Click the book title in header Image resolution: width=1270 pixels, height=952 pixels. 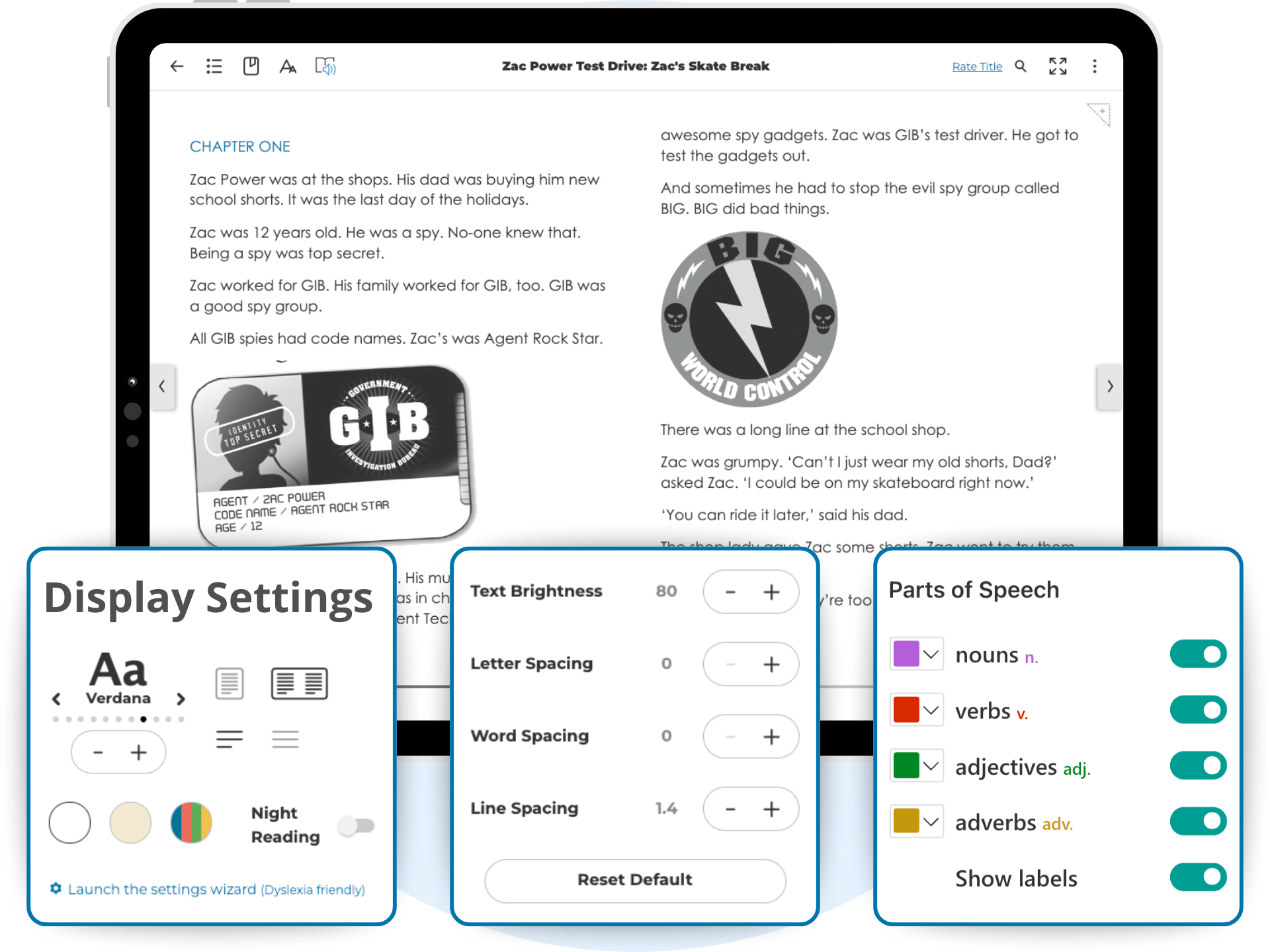coord(635,66)
